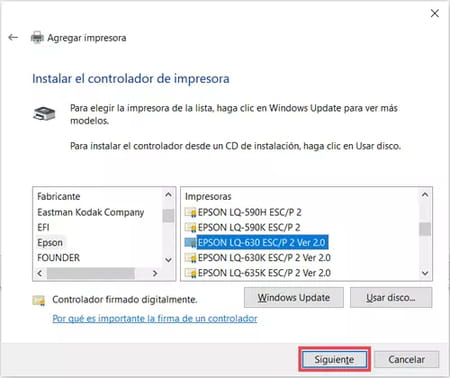Choose EPSON LQ-630 ESC/P 2 Ver 2.0

[x=262, y=242]
